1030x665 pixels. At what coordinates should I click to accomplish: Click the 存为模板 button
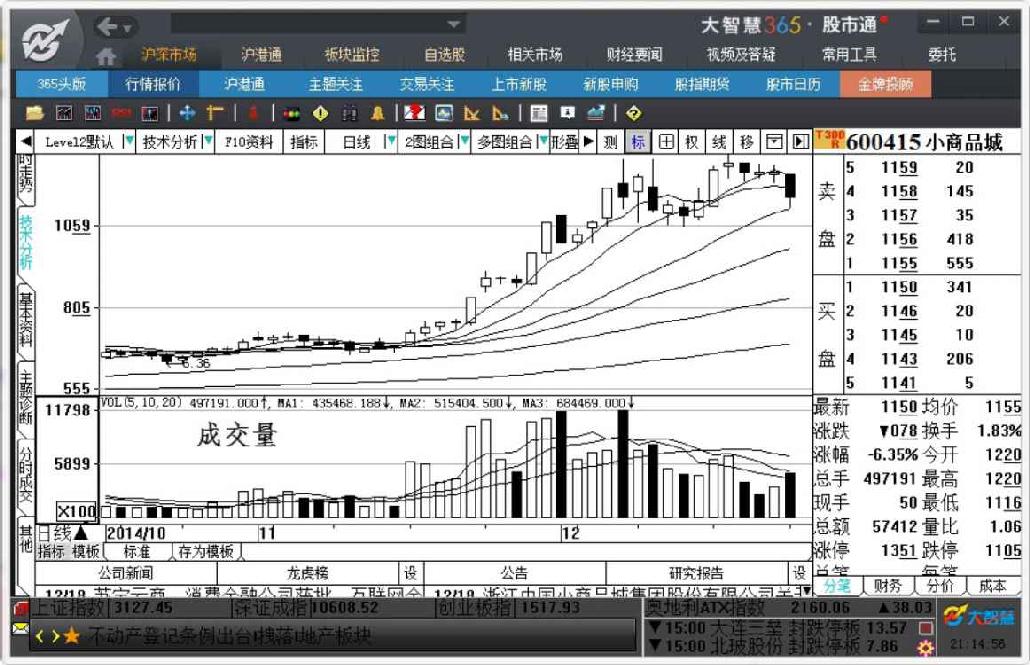click(x=205, y=551)
